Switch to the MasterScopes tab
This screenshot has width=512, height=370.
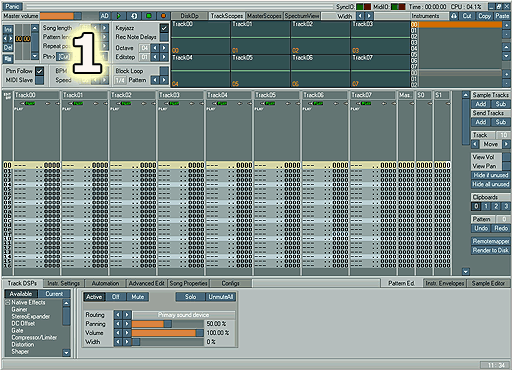[264, 16]
